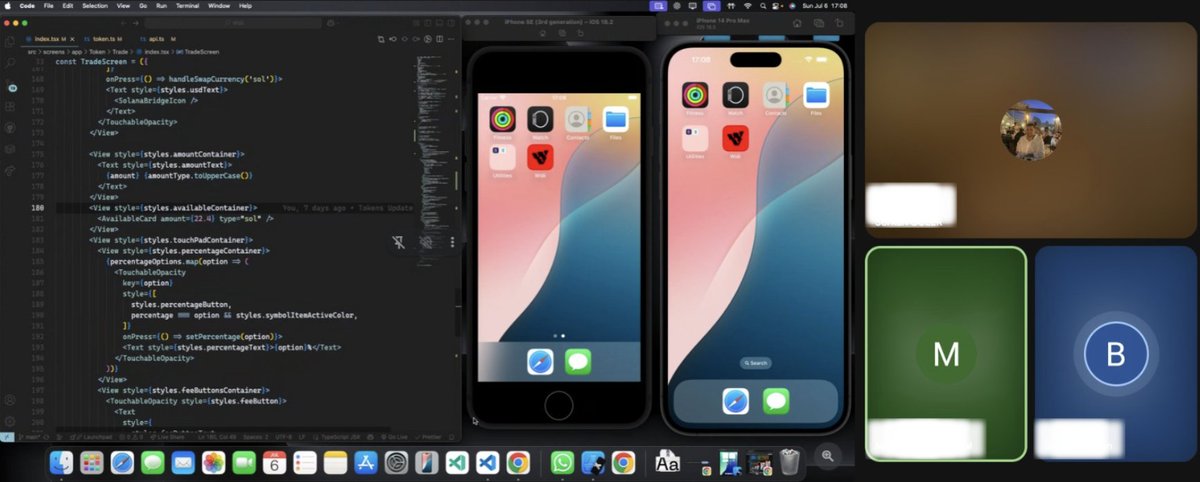Screen dimensions: 1200x482
Task: Open Watch app on the iPhone 14 Pro Max
Action: (735, 95)
